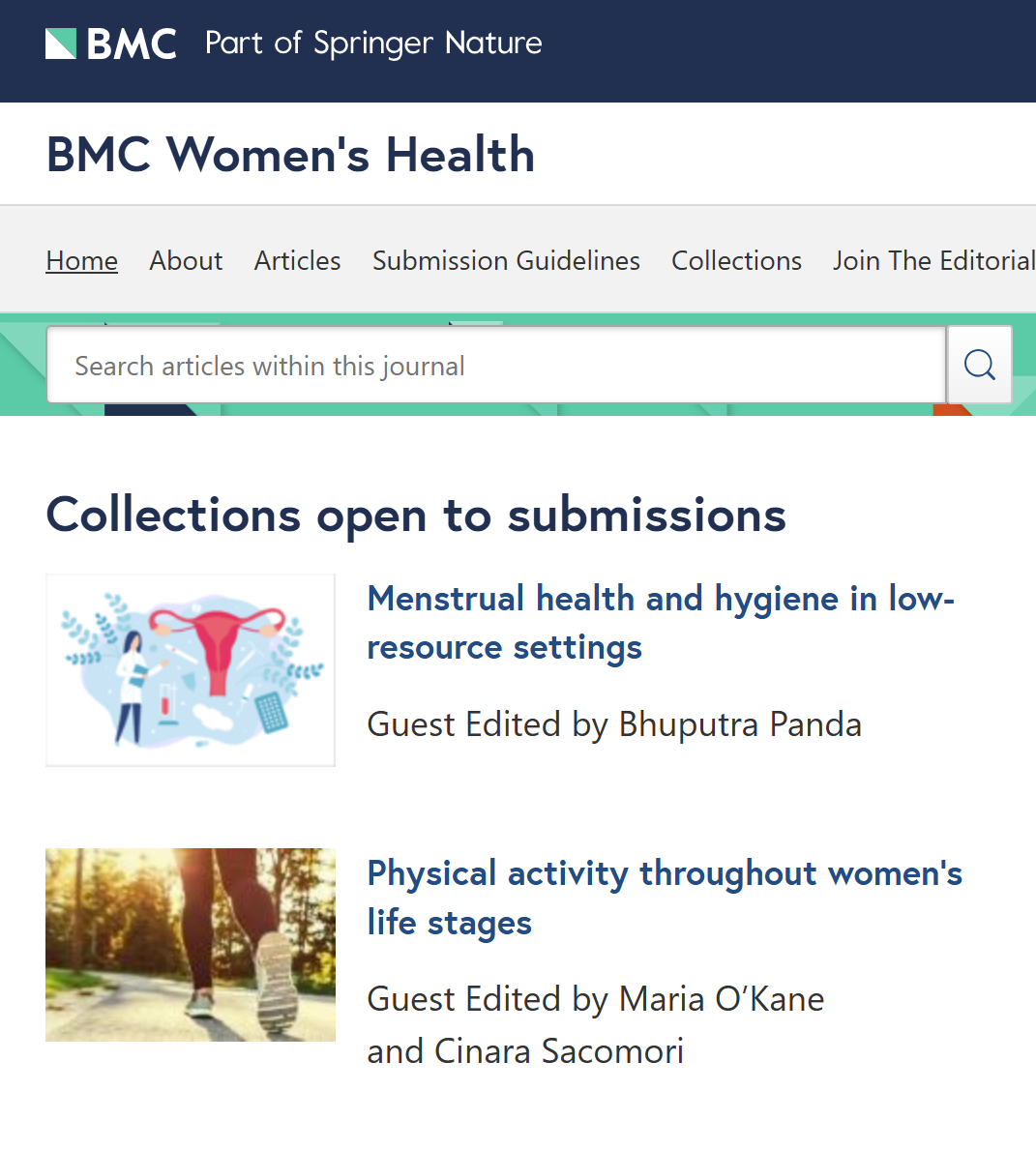Select the Collections nav item
This screenshot has height=1150, width=1036.
click(x=737, y=260)
